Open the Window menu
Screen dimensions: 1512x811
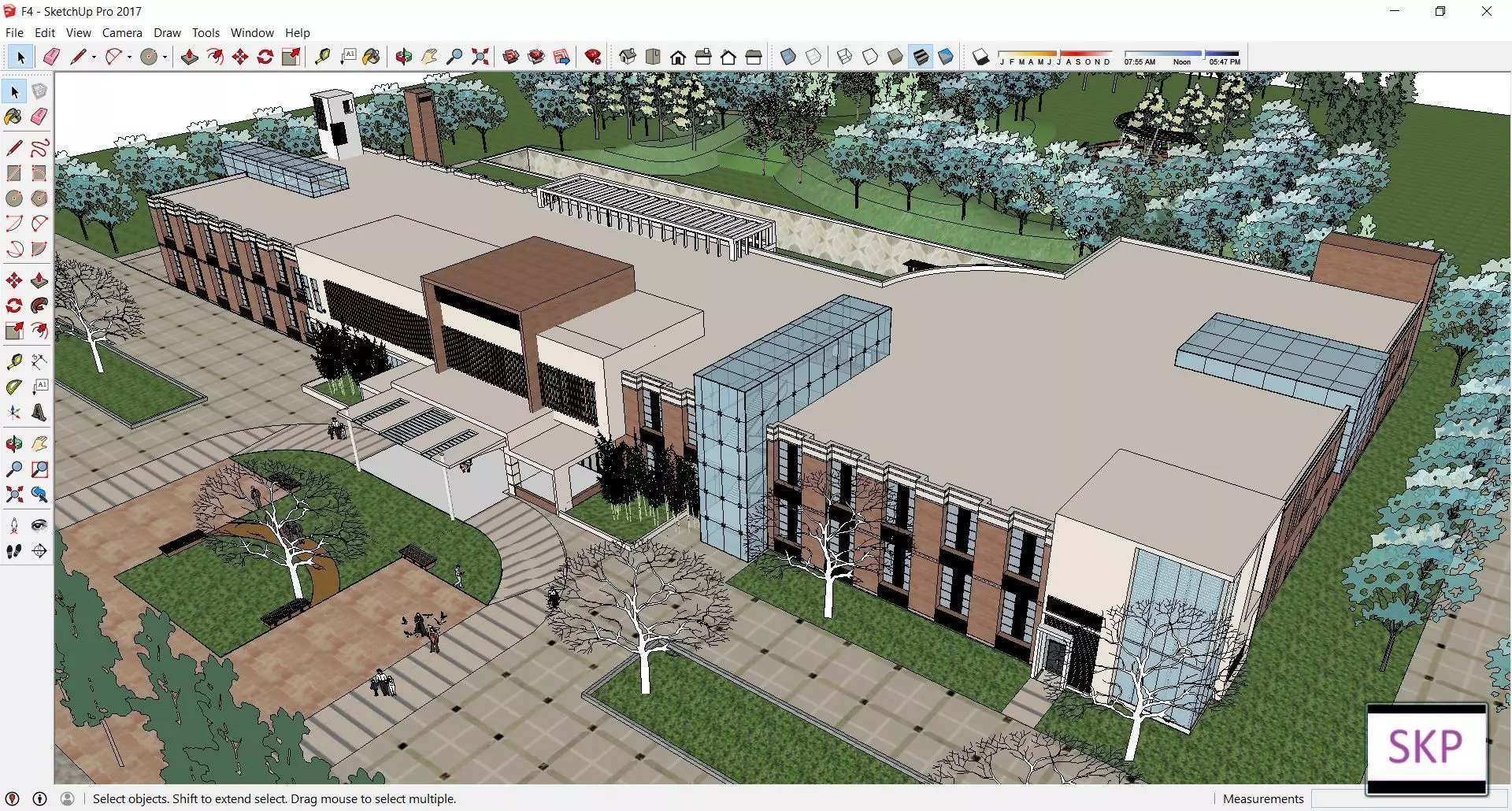(252, 32)
